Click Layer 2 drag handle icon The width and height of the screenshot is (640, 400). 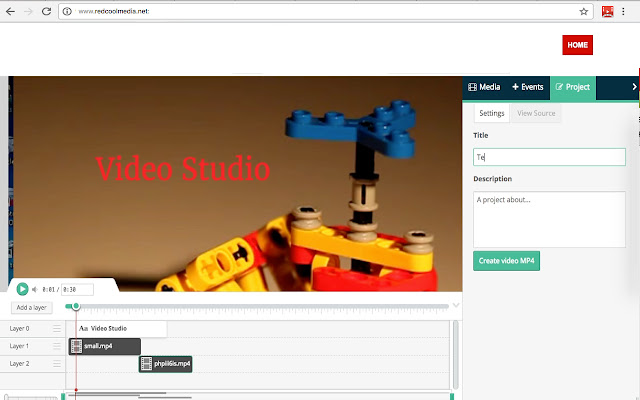(57, 364)
